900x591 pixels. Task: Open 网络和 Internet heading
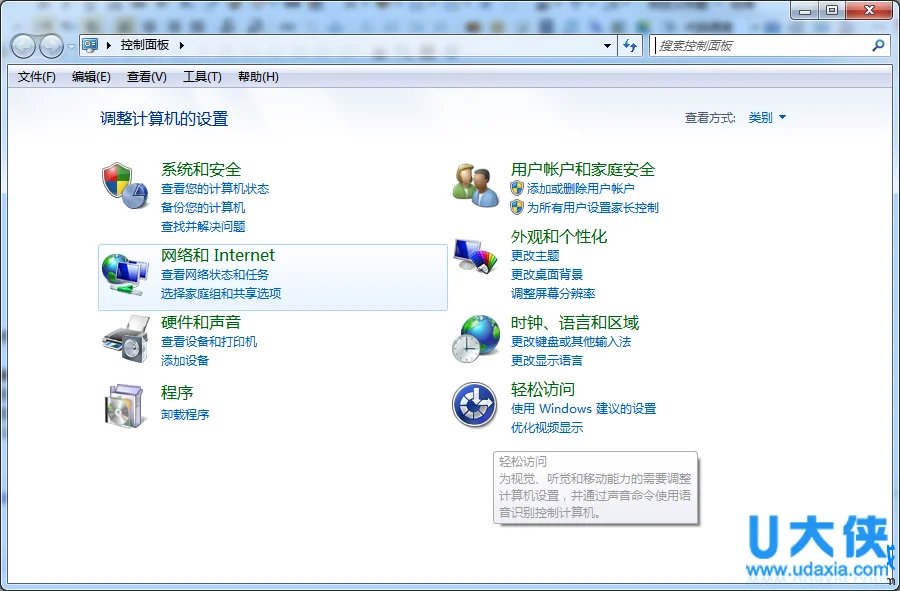tap(218, 255)
